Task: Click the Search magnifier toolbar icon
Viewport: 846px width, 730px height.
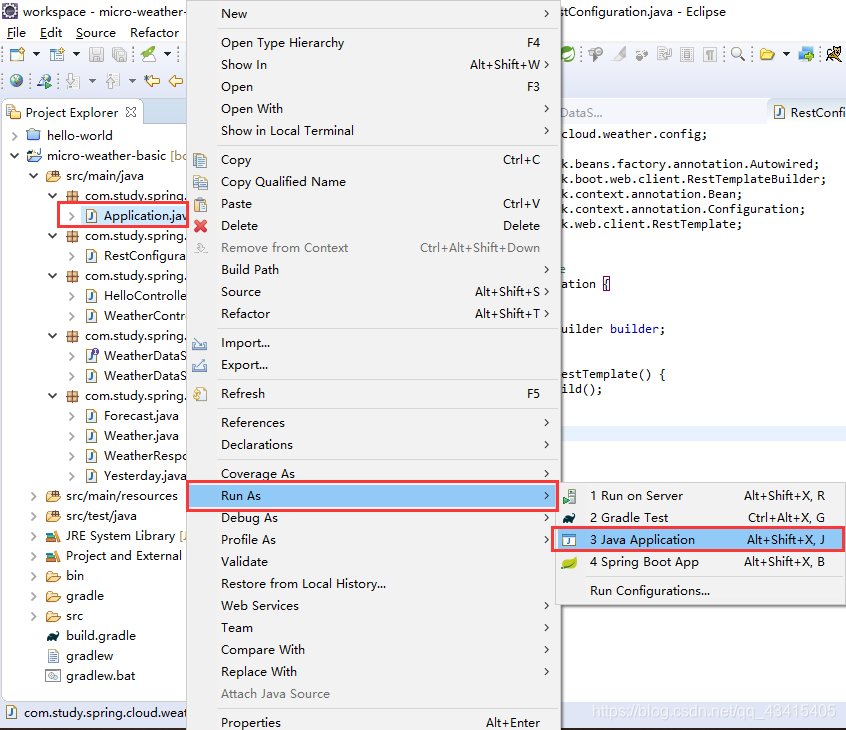Action: (738, 54)
